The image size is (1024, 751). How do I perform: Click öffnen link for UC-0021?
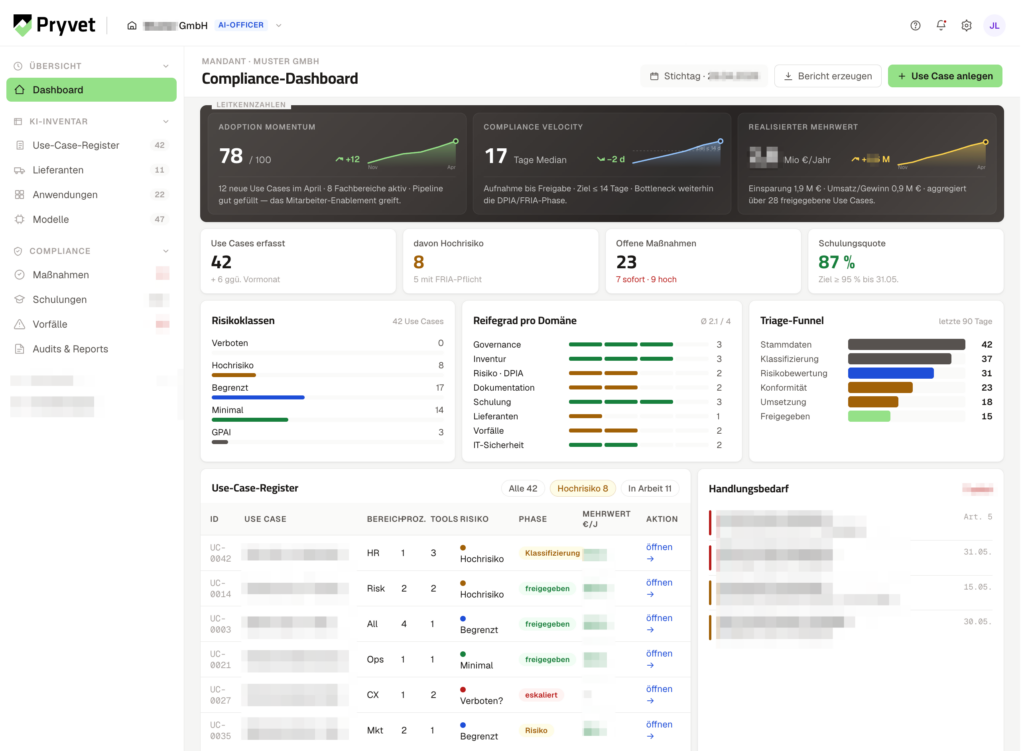point(659,659)
